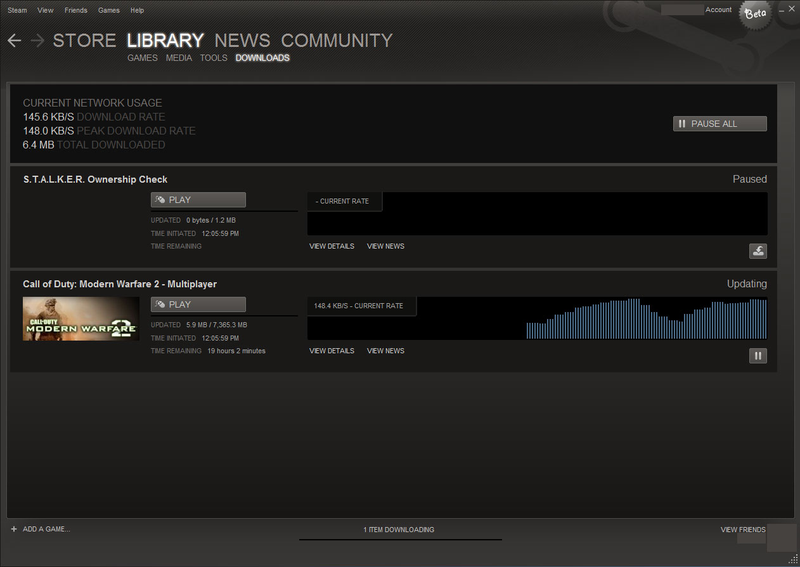Select the MEDIA sub-tab

click(179, 58)
